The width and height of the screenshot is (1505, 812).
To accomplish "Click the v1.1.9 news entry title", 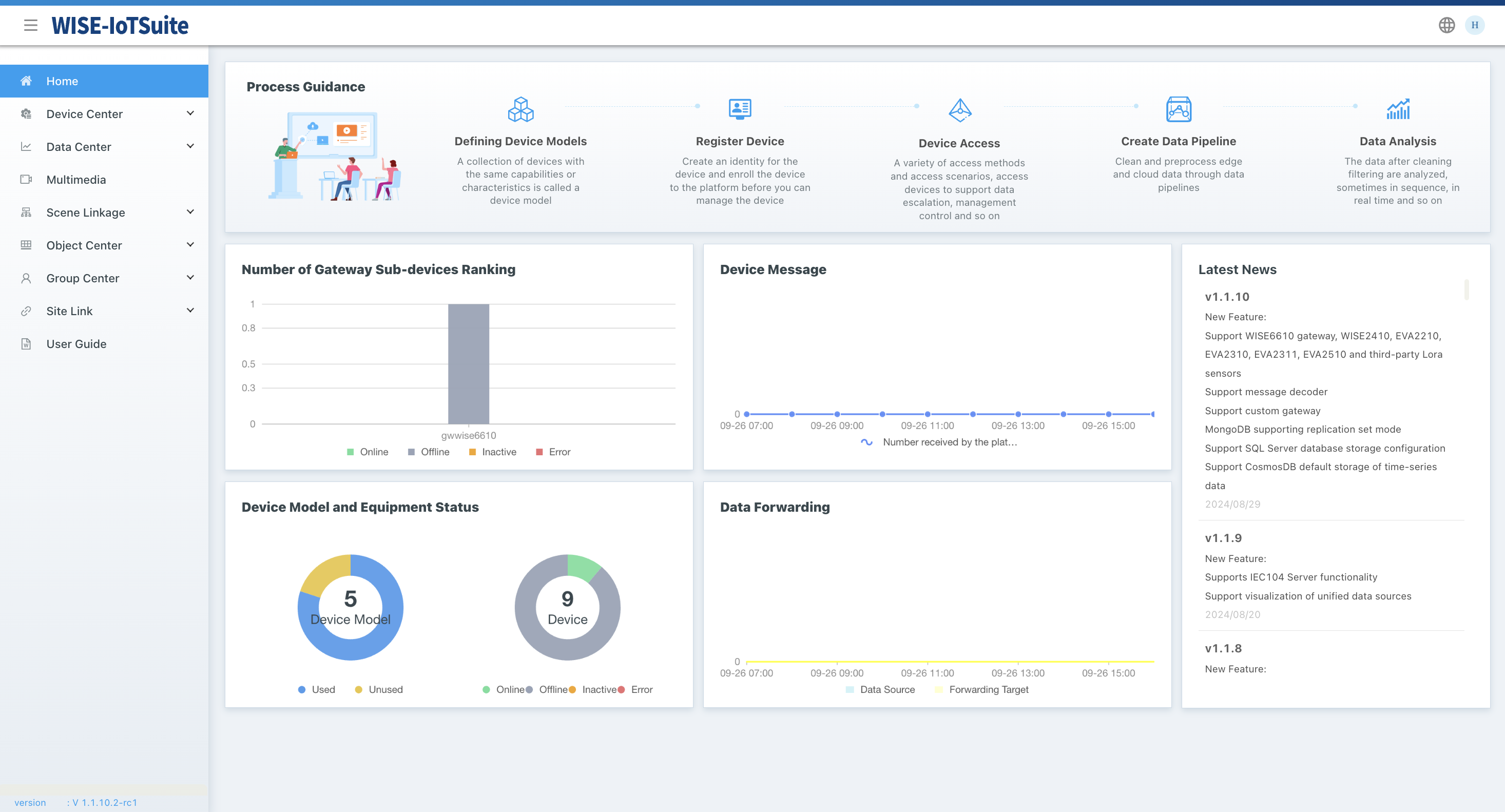I will [1223, 538].
